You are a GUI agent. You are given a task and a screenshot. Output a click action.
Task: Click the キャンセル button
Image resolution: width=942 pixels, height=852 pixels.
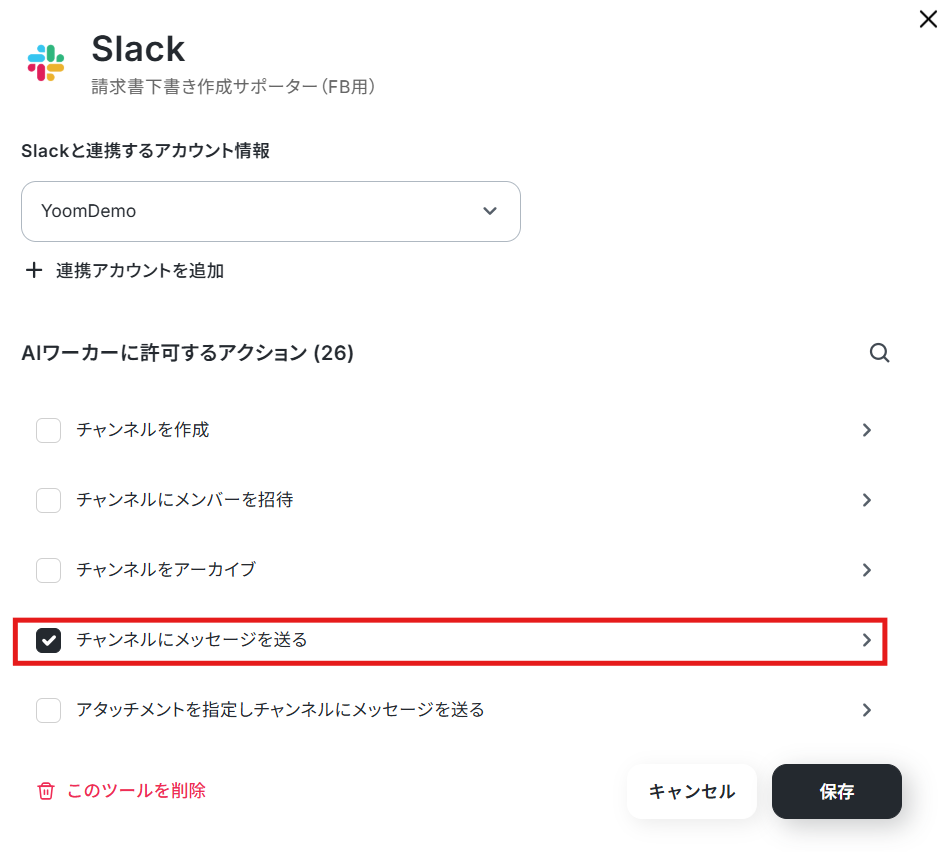point(692,791)
